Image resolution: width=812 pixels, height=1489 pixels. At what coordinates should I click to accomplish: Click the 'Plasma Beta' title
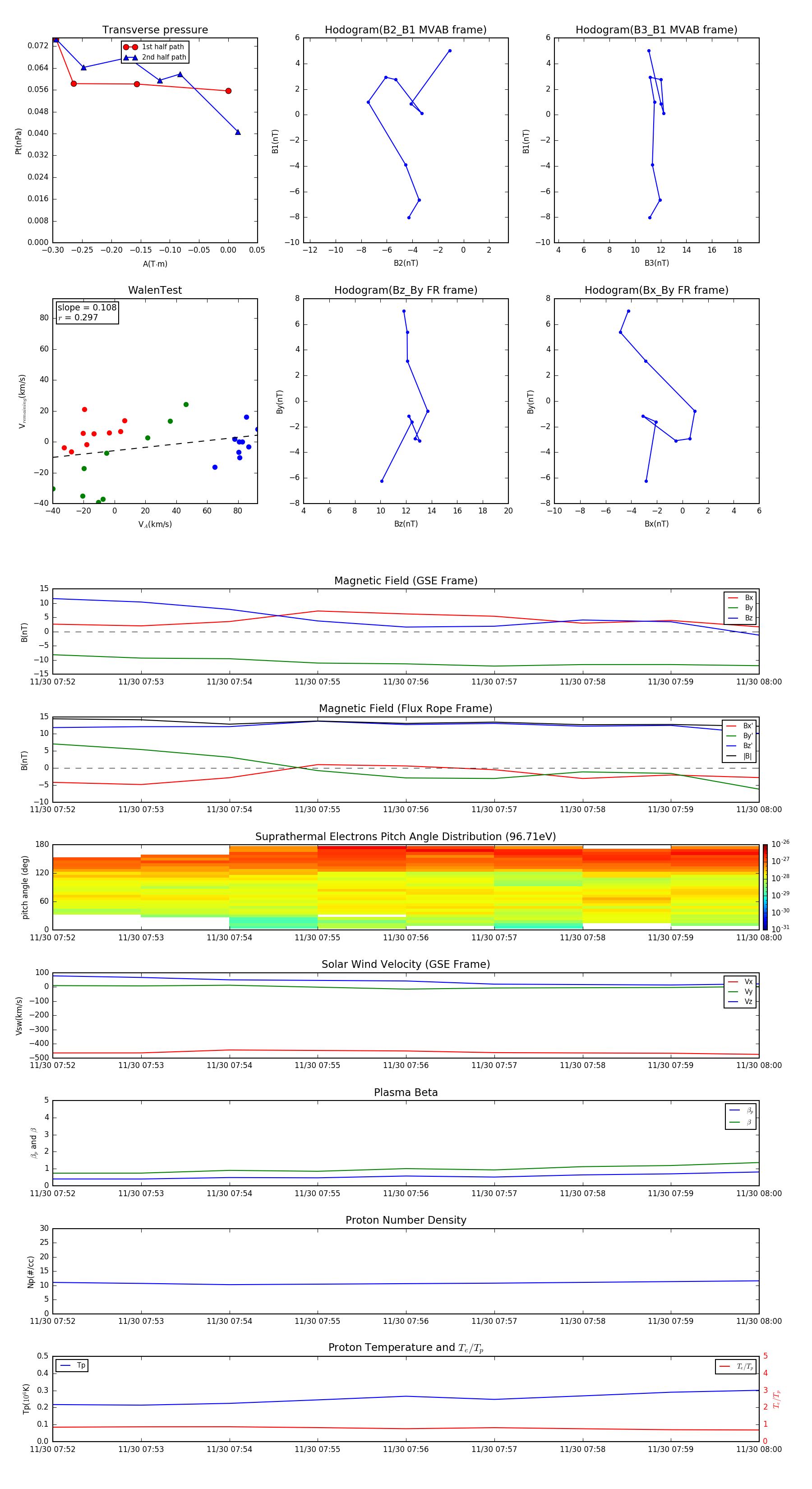[406, 1092]
